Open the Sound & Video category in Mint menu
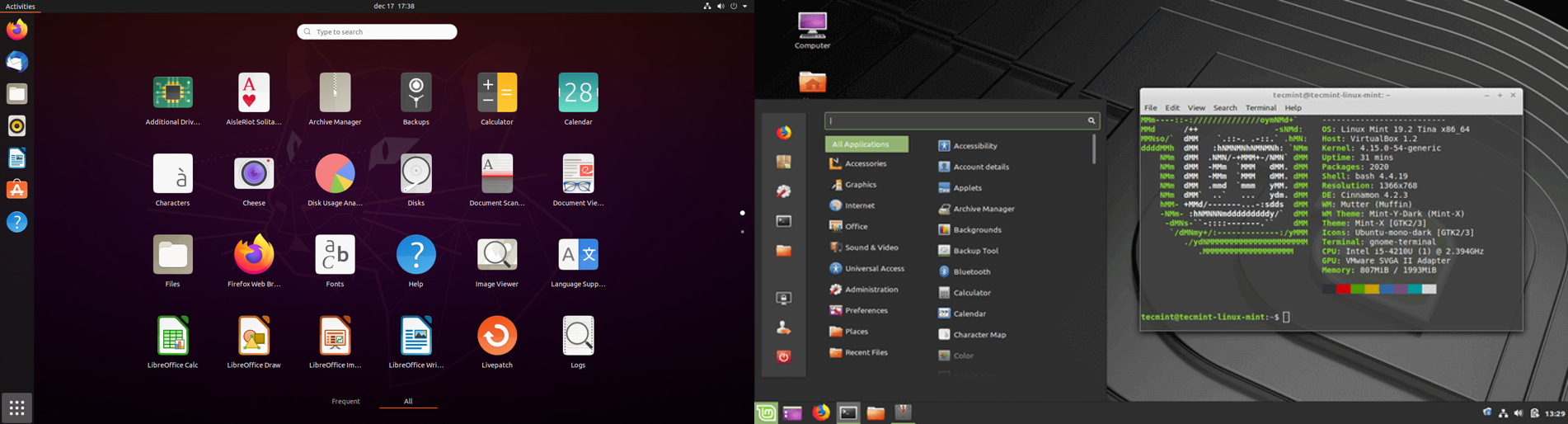 click(871, 247)
